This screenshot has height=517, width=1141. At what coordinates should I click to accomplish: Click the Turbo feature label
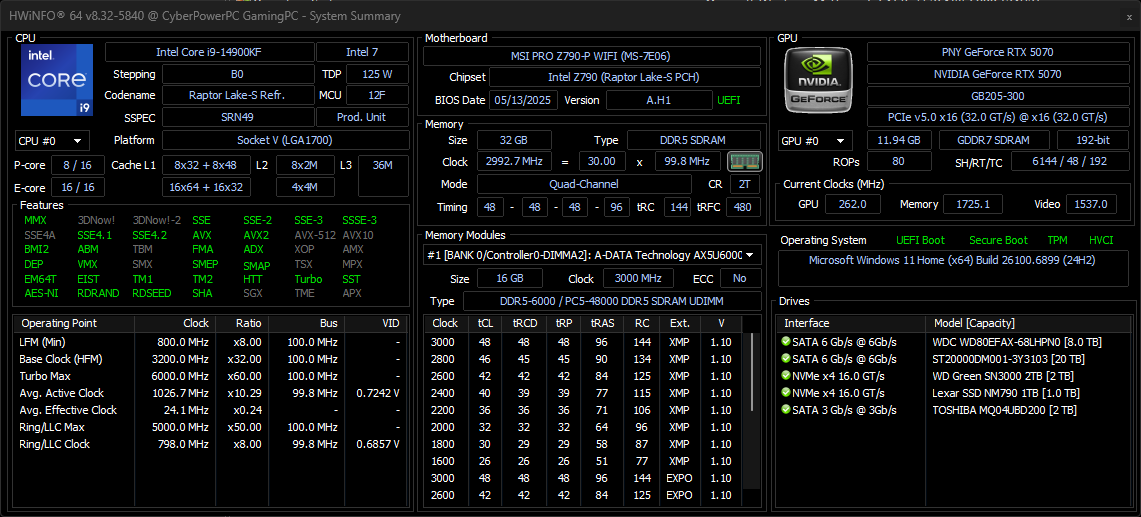coord(309,279)
